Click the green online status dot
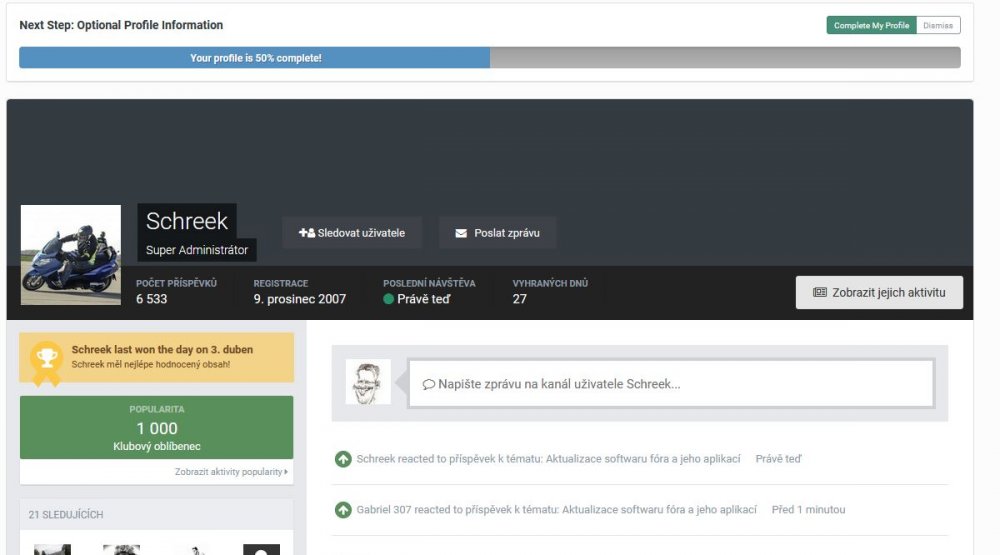Viewport: 1000px width, 555px height. [x=388, y=299]
